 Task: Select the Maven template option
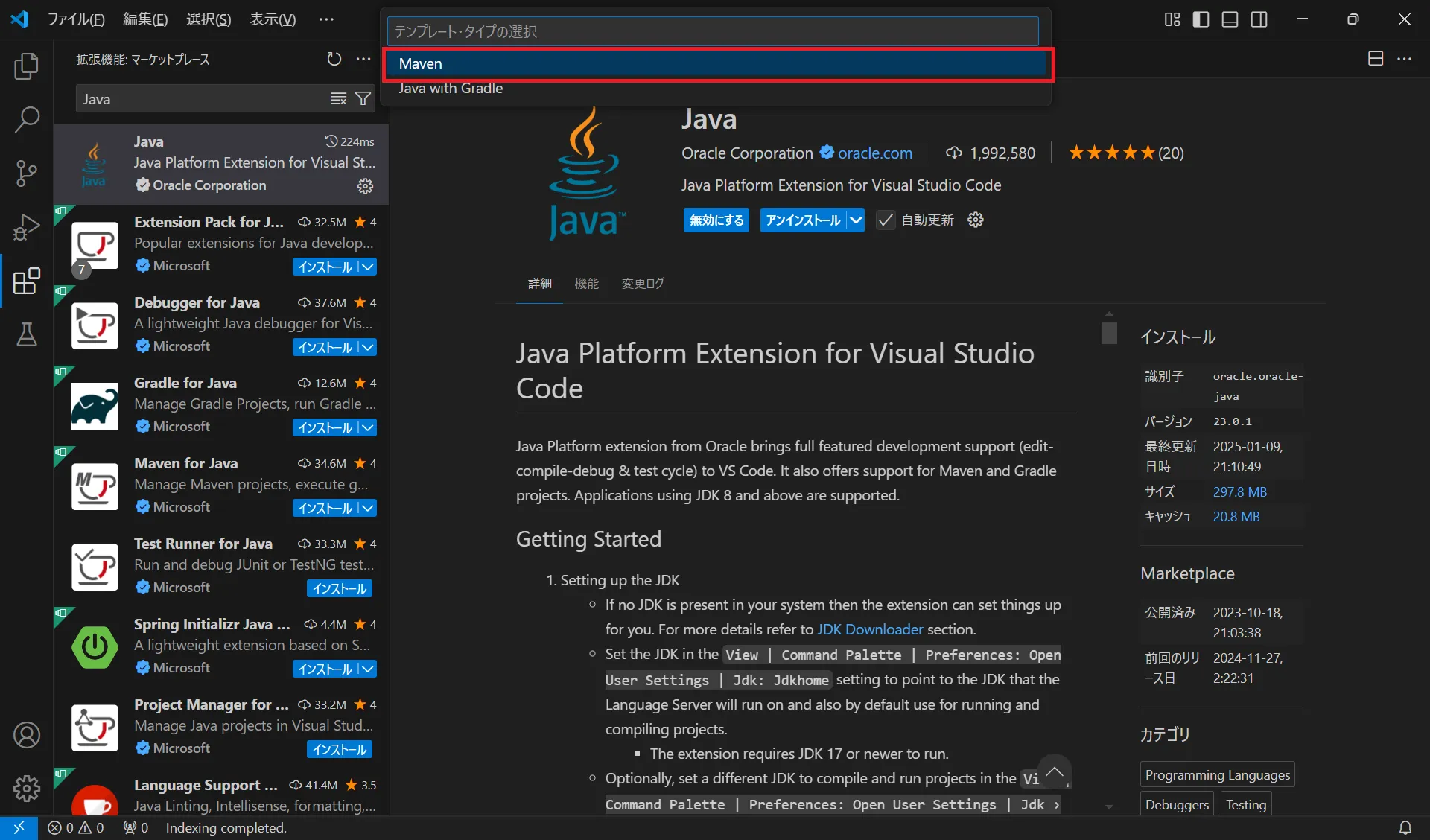[x=718, y=64]
